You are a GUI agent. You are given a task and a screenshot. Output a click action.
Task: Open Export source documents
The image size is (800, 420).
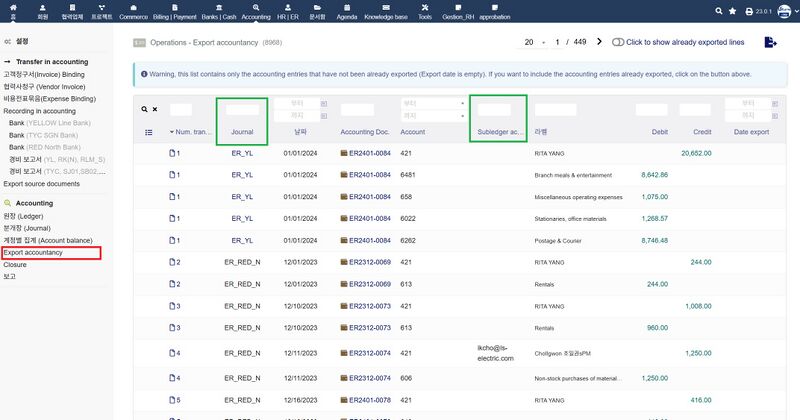coord(41,184)
